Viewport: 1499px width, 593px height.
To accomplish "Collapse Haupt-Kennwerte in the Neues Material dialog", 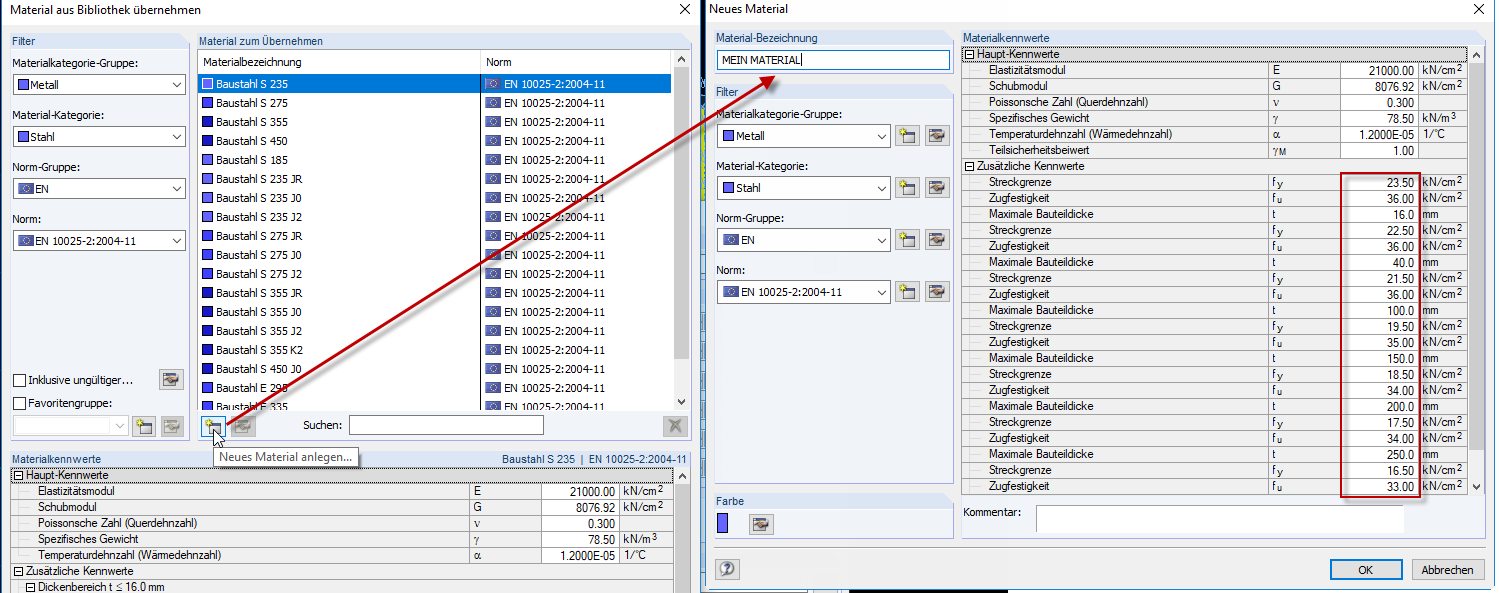I will (968, 54).
